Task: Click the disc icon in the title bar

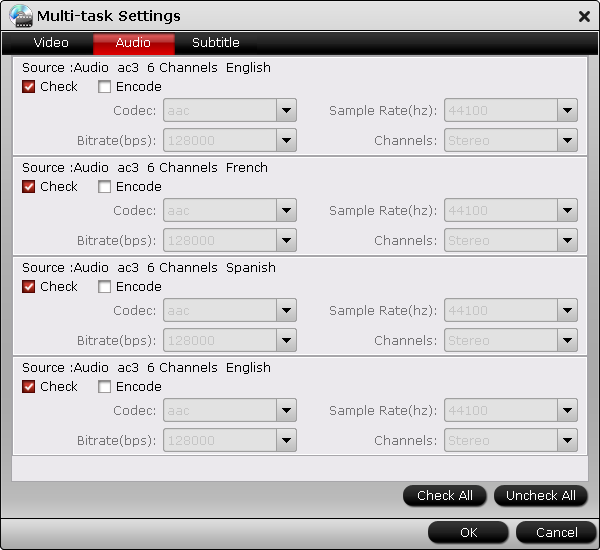Action: (x=21, y=16)
